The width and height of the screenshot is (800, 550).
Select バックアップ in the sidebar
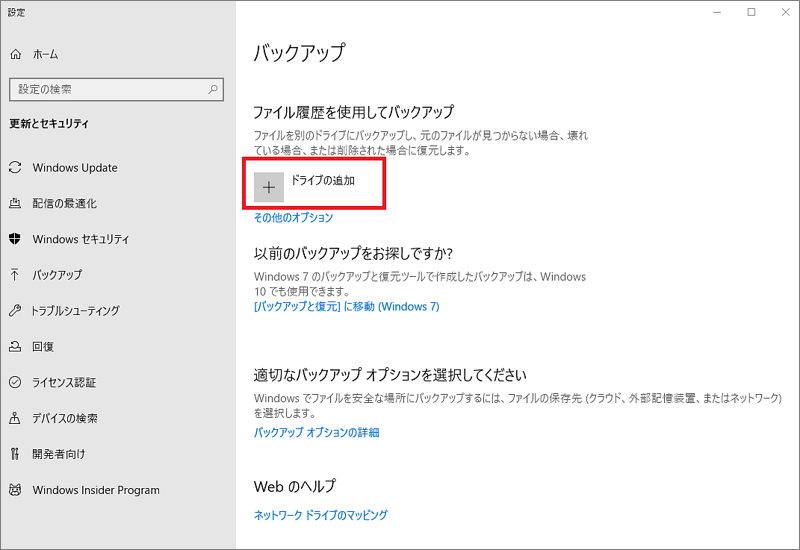[x=57, y=274]
